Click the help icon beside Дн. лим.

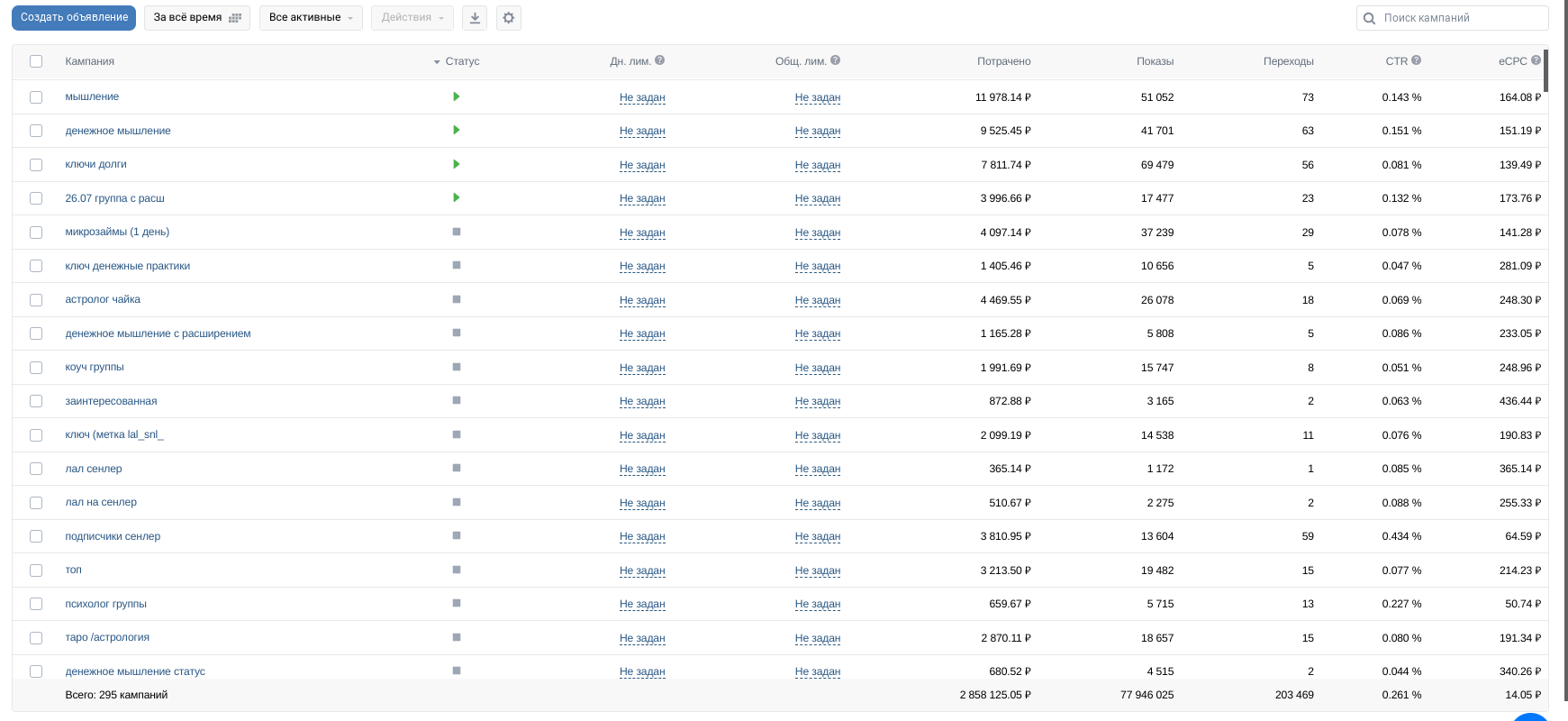pos(660,60)
